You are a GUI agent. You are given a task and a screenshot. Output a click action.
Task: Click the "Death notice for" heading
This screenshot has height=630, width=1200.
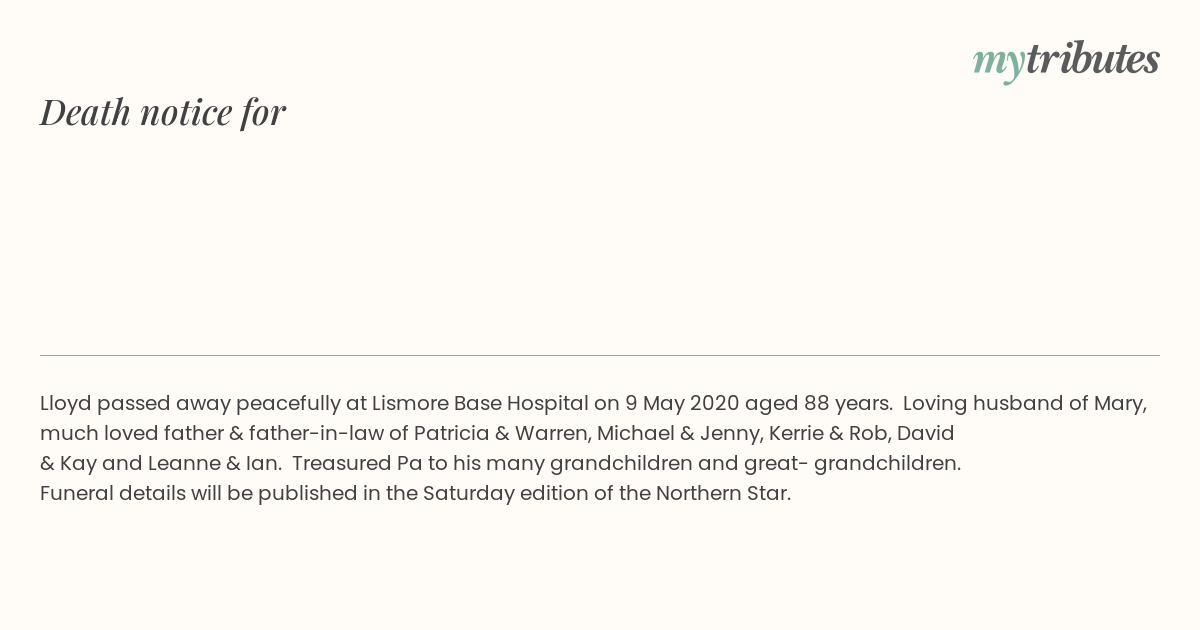pyautogui.click(x=163, y=112)
